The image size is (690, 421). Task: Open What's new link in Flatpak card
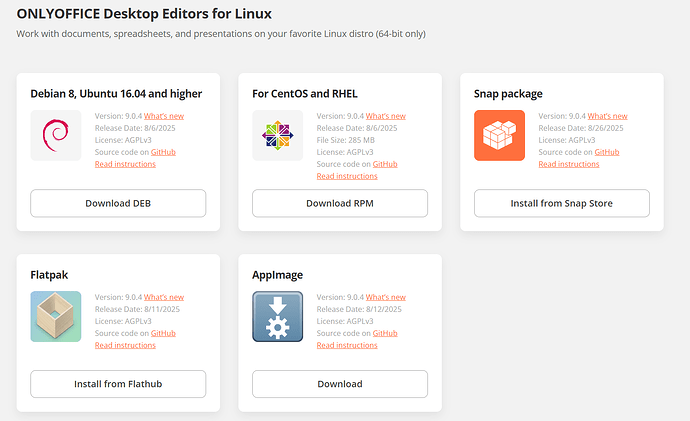pyautogui.click(x=164, y=297)
